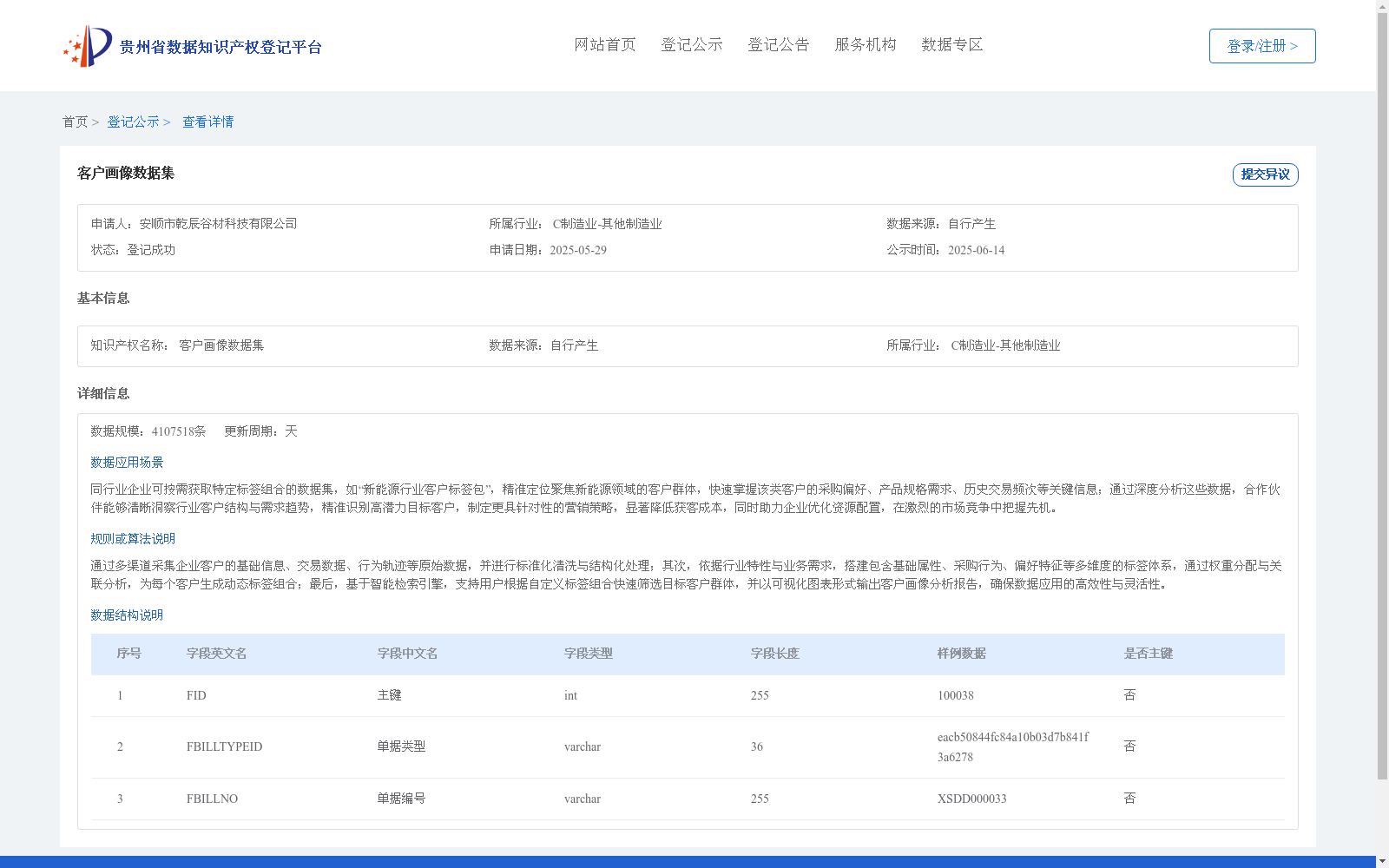
Task: Open the 登记公告 menu item
Action: coord(779,44)
